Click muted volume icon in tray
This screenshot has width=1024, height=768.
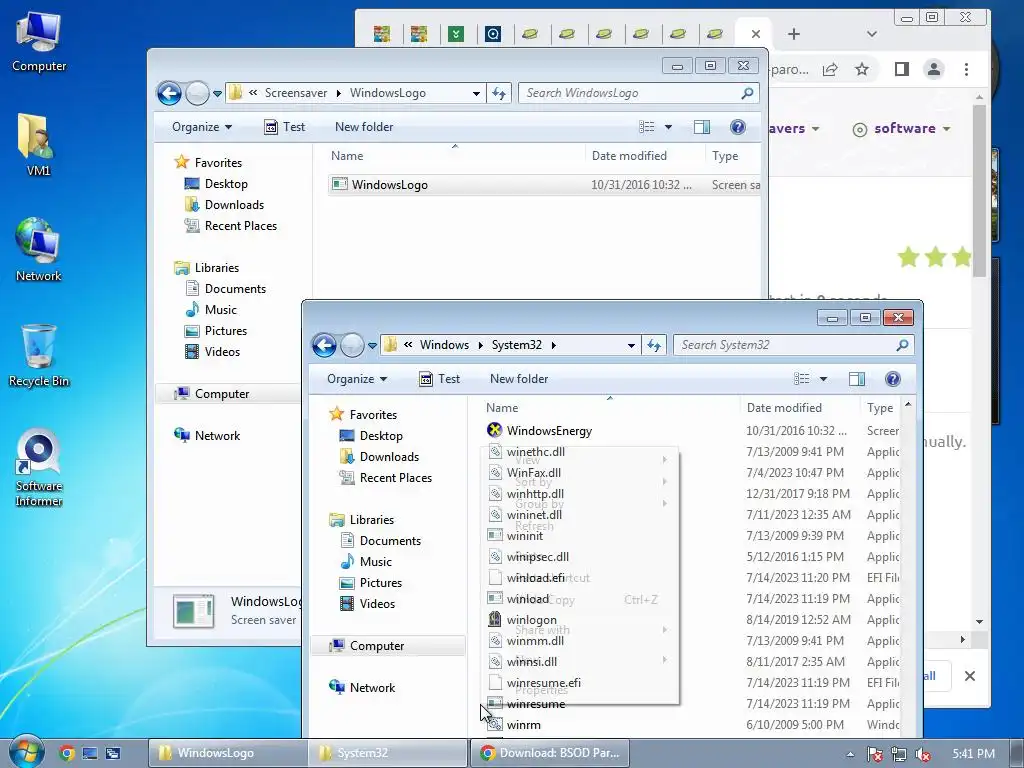click(923, 754)
